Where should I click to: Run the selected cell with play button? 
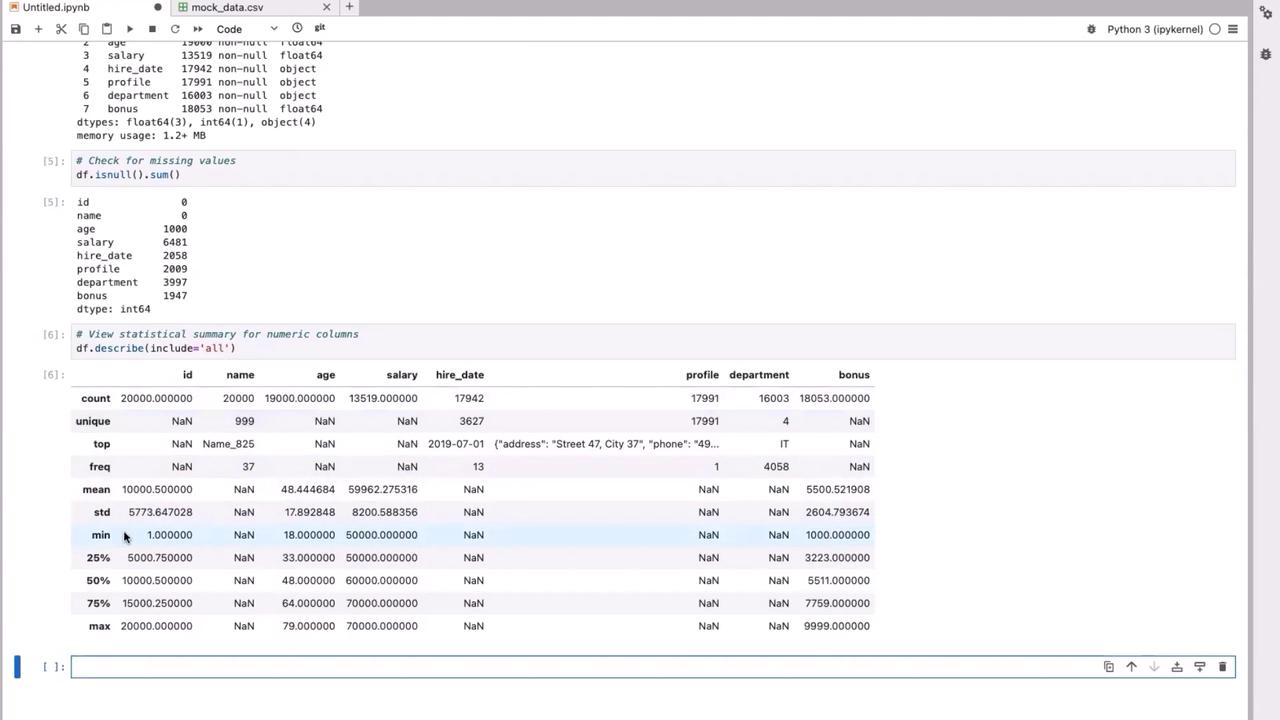(x=129, y=29)
